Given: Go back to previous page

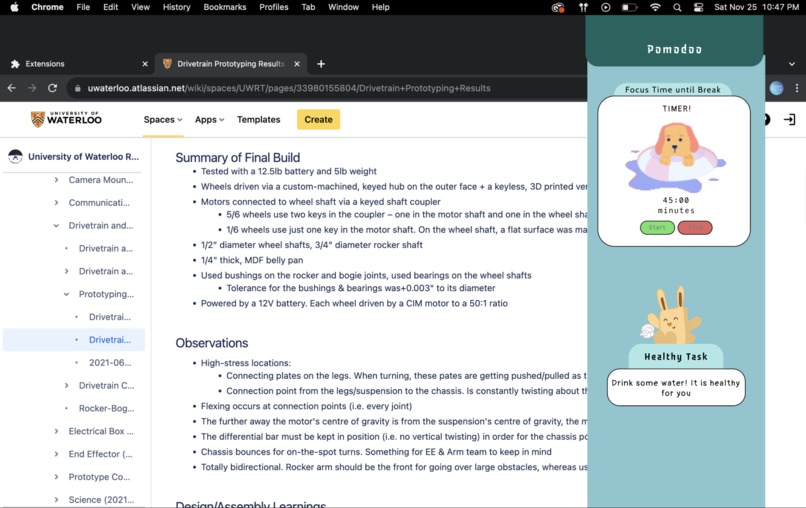Looking at the screenshot, I should click(x=12, y=88).
